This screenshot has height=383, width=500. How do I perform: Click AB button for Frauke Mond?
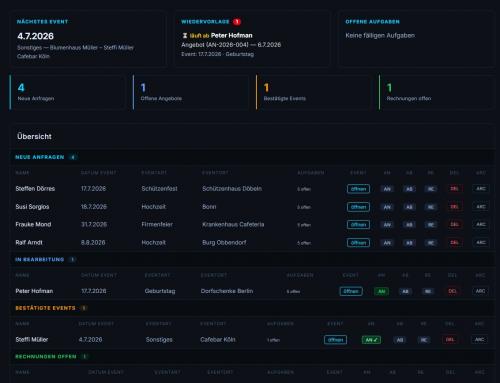(409, 225)
